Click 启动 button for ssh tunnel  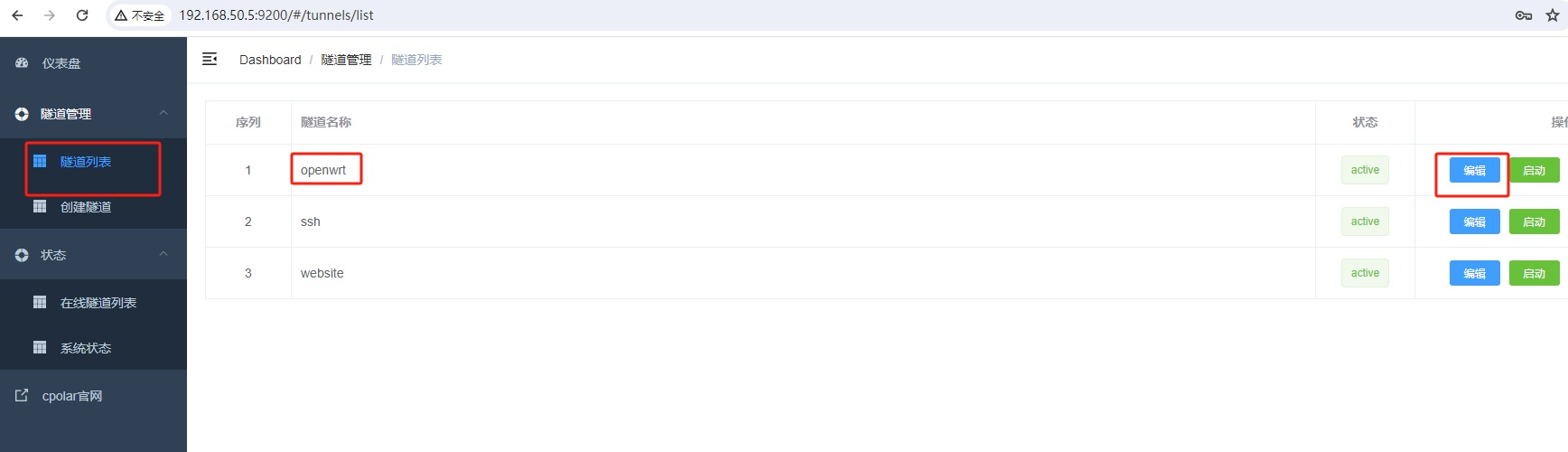click(x=1534, y=221)
